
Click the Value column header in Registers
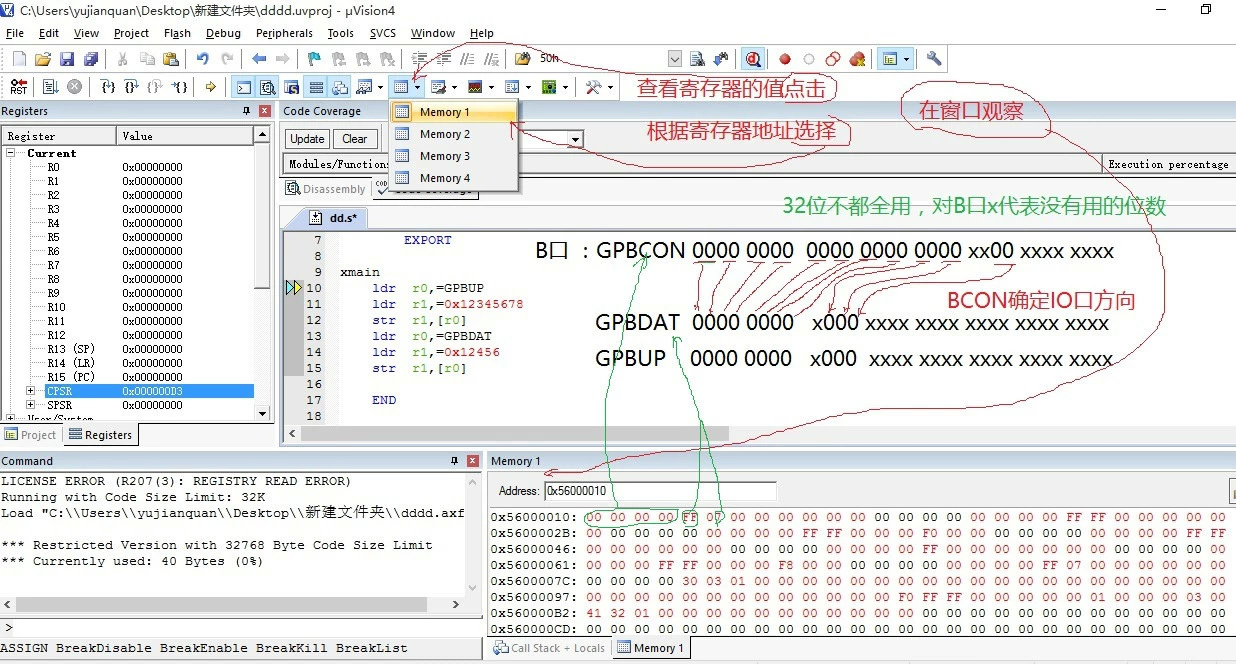(186, 135)
